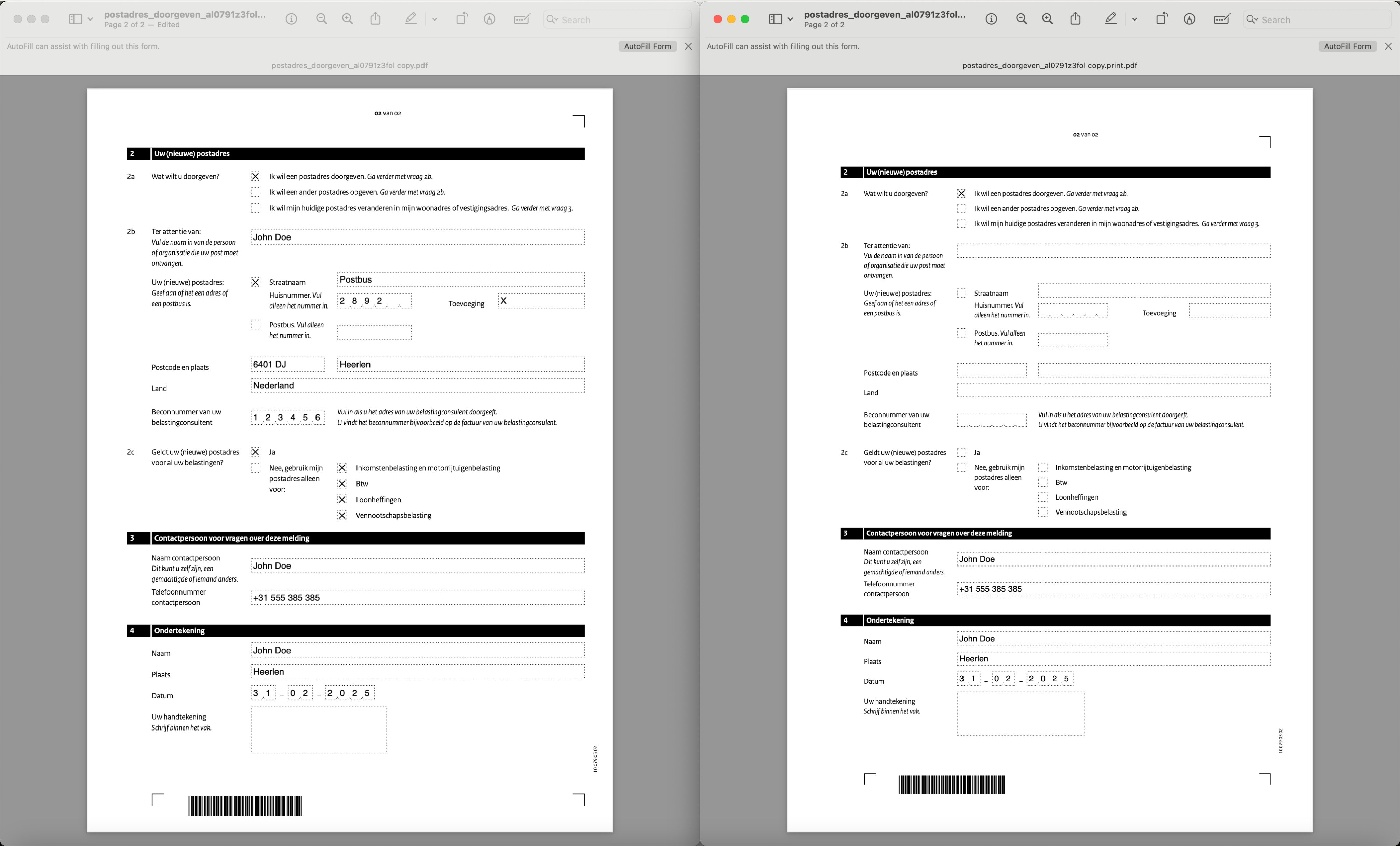Dismiss the AutoFill banner in right window

(1388, 46)
